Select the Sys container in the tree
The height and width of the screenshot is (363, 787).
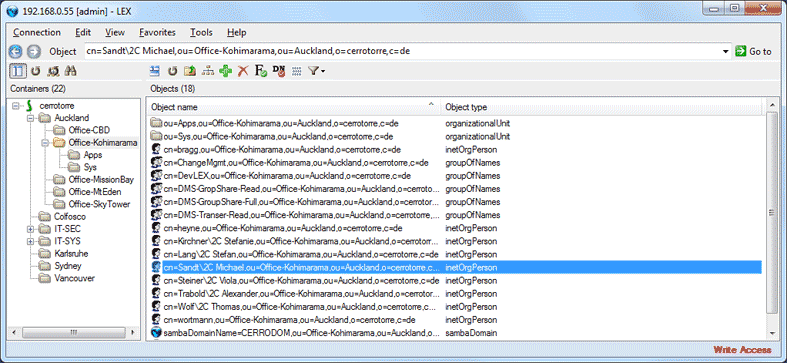point(90,167)
